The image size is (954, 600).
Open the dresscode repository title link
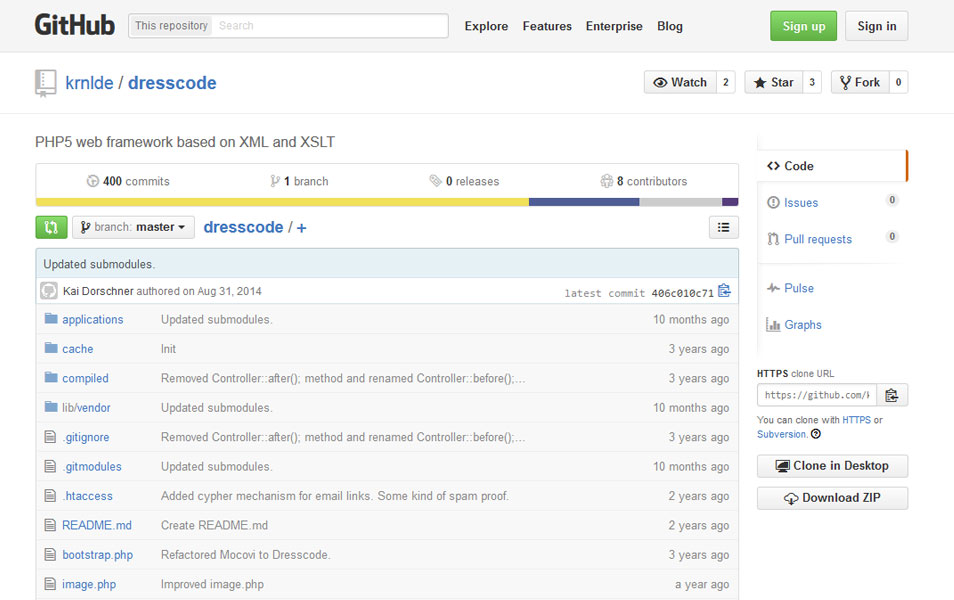point(172,83)
